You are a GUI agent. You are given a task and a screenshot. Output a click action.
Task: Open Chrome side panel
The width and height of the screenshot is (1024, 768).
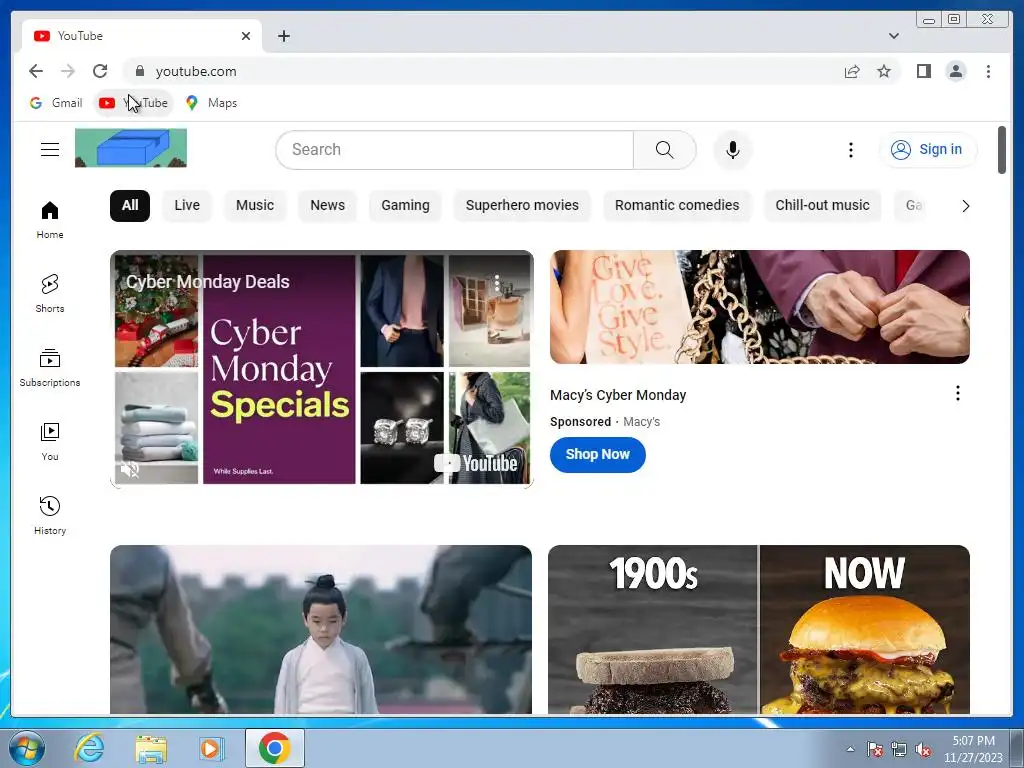[923, 71]
